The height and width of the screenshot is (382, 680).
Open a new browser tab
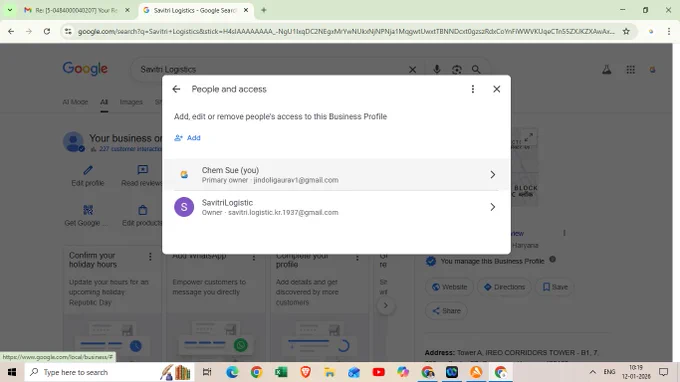point(264,10)
